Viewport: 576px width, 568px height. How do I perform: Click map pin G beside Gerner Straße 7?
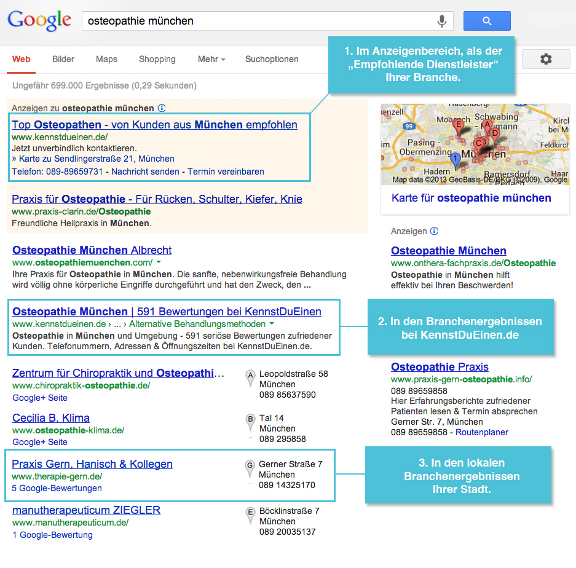250,468
